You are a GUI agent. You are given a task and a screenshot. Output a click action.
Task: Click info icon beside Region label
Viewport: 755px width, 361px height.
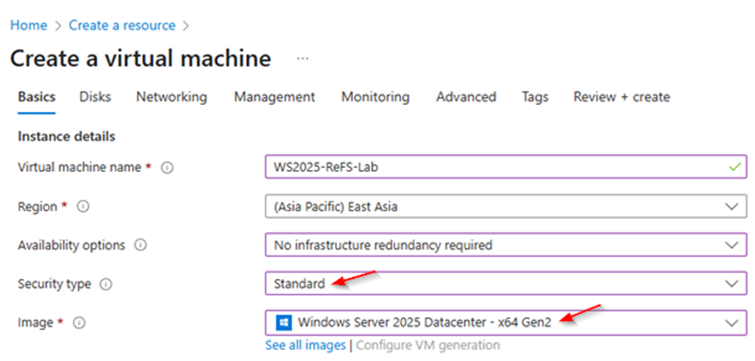[x=83, y=206]
